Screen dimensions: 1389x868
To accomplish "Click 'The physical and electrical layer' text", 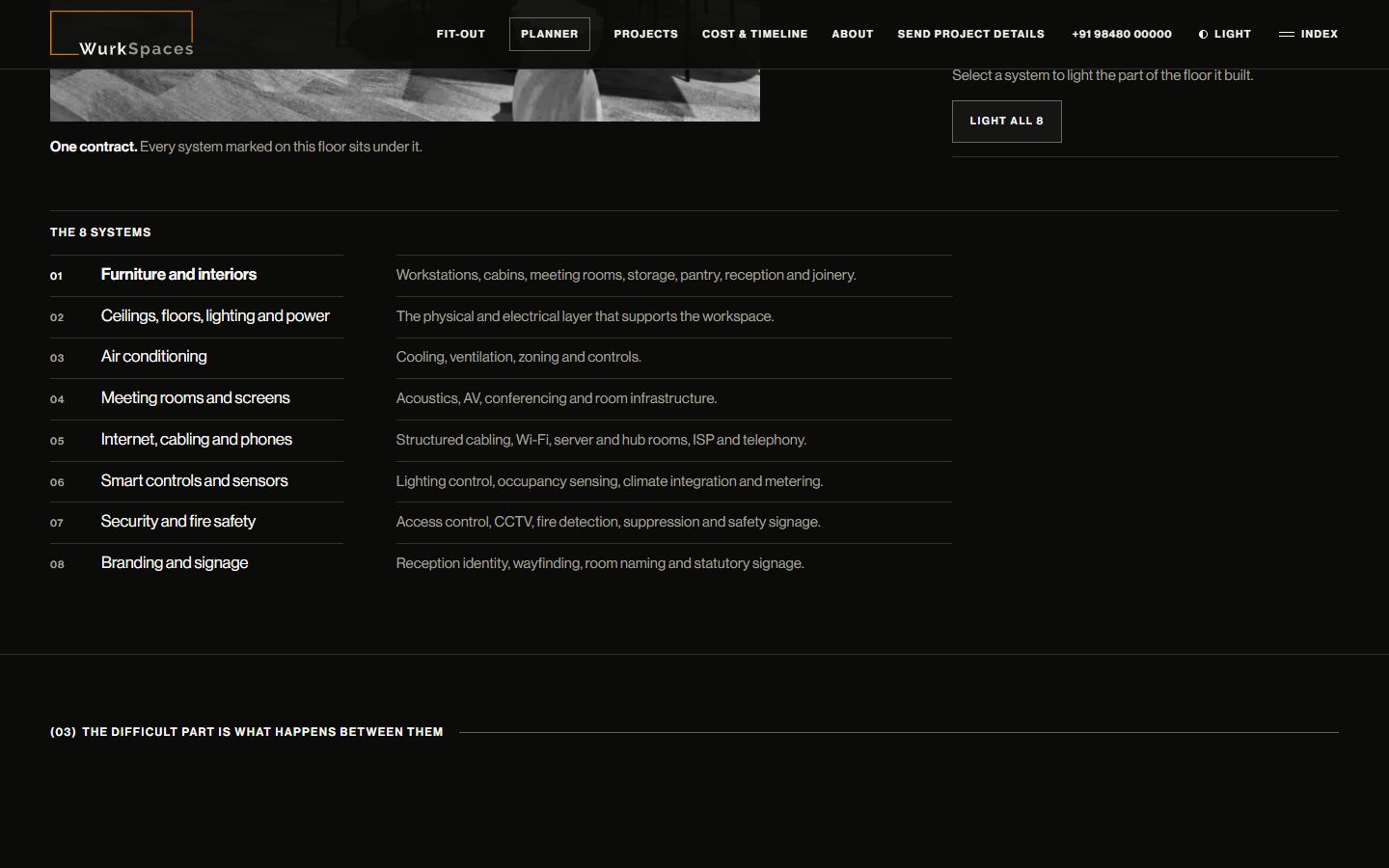I will pyautogui.click(x=585, y=316).
